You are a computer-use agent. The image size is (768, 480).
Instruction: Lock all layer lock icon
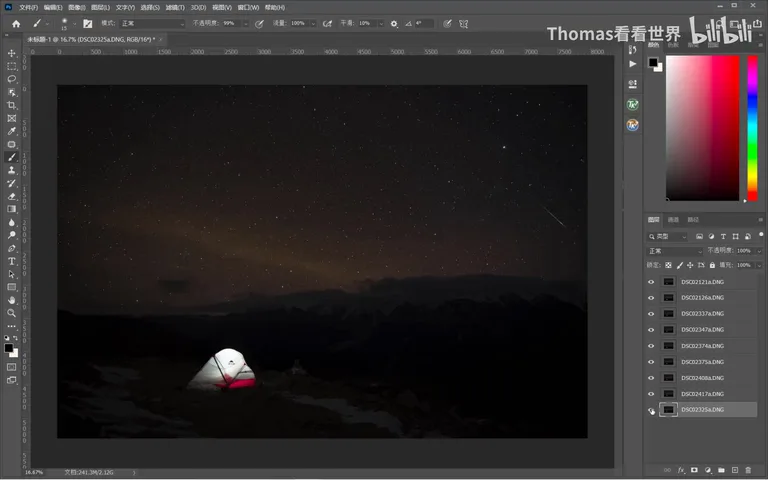(x=712, y=265)
